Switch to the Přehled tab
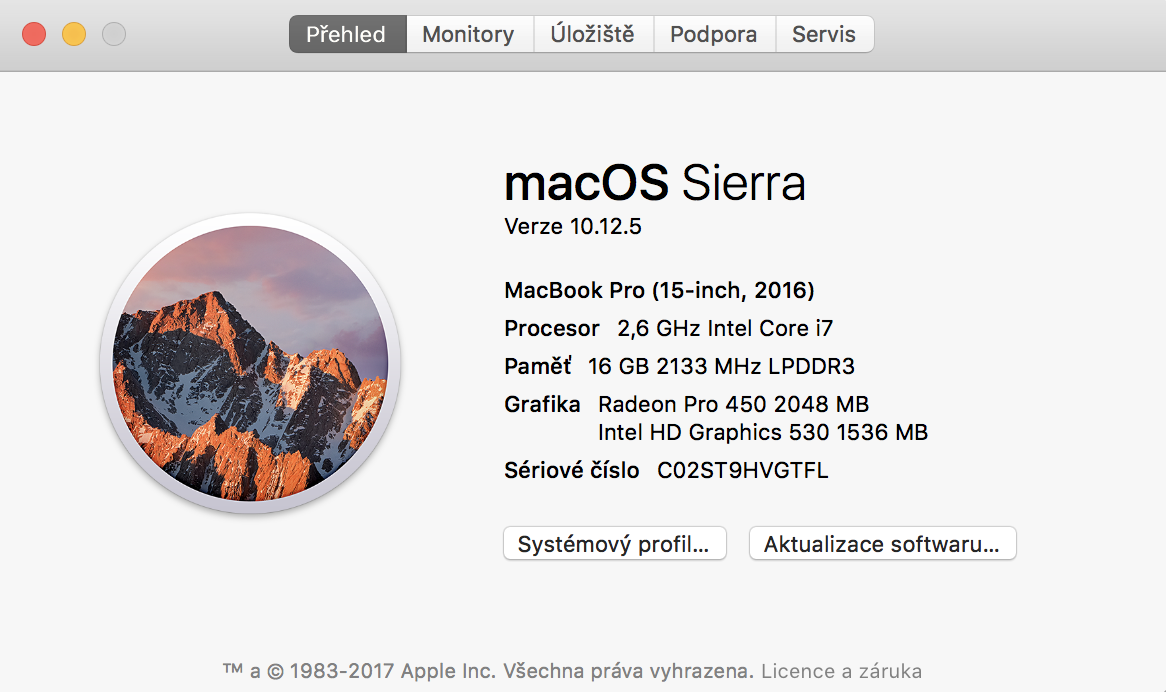 tap(346, 34)
